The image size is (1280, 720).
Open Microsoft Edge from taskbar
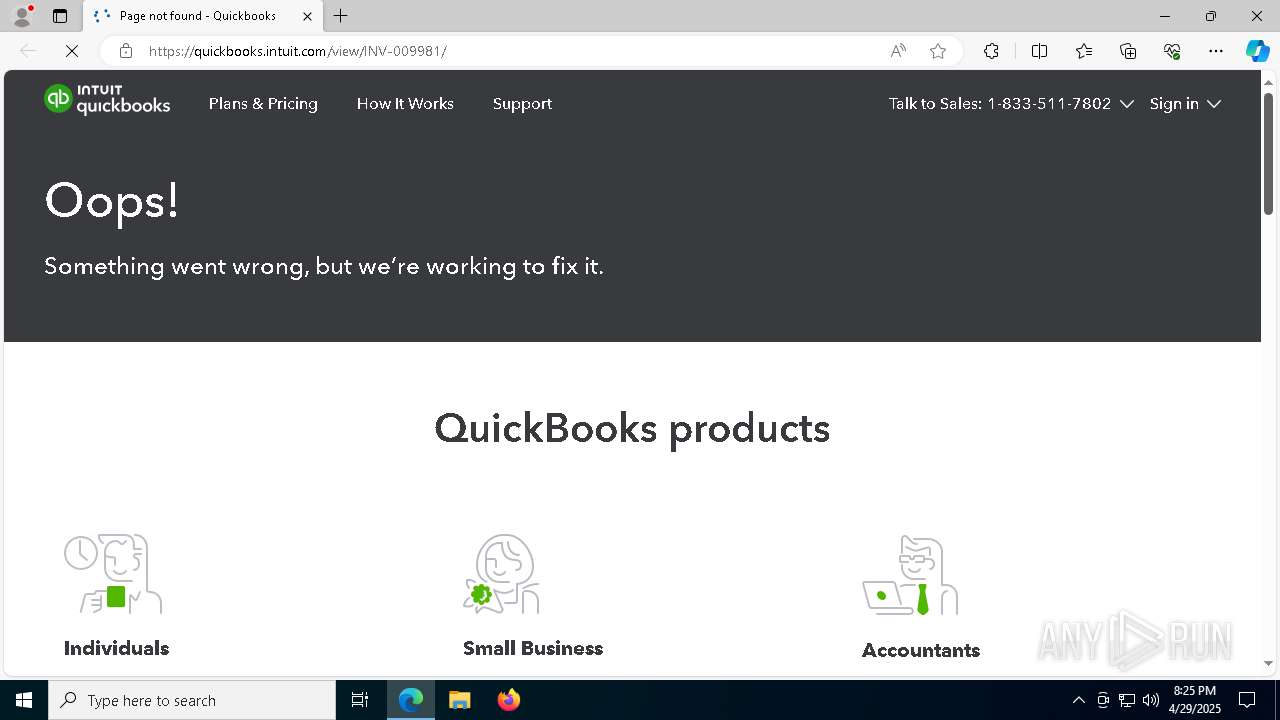click(411, 700)
